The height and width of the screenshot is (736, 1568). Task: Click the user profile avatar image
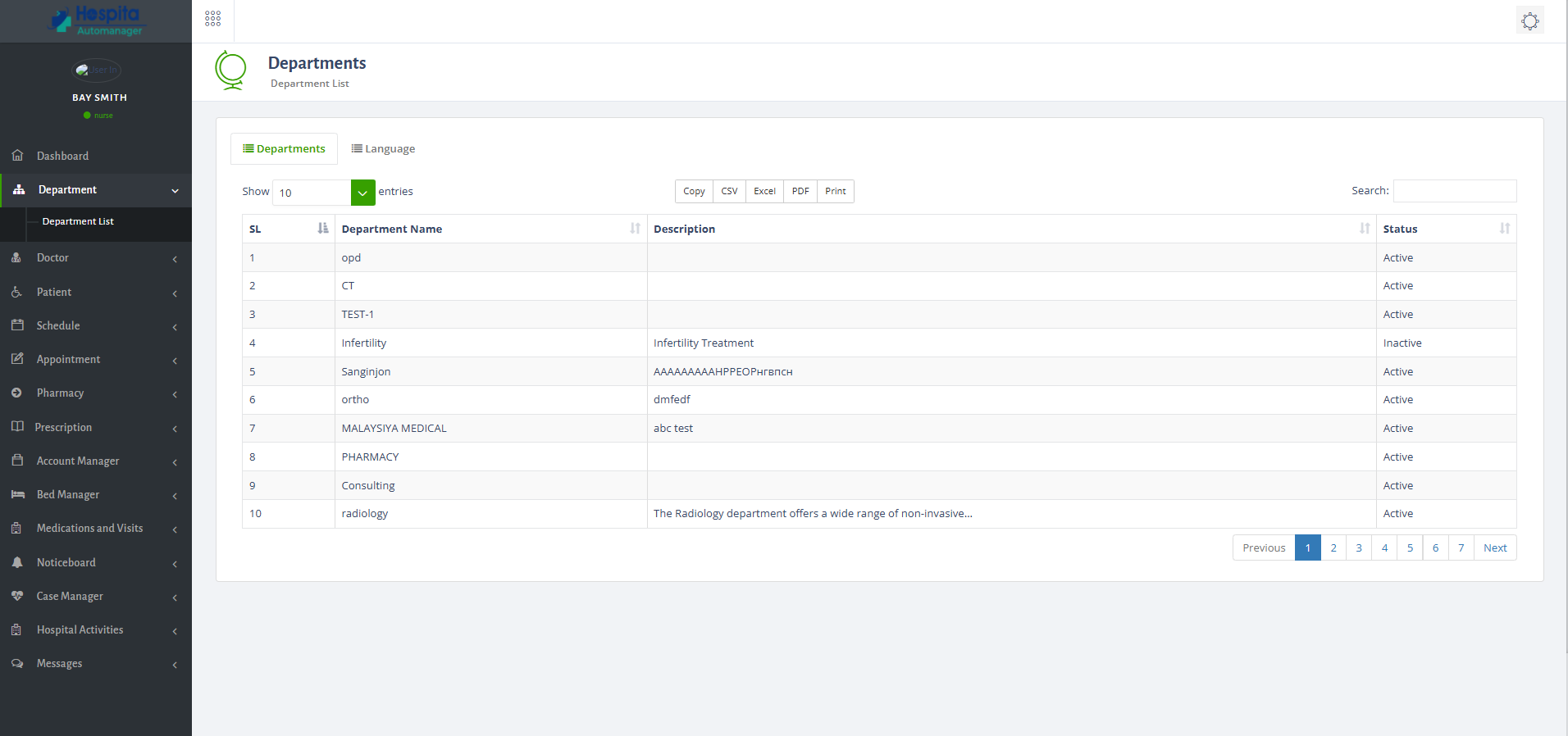click(97, 70)
